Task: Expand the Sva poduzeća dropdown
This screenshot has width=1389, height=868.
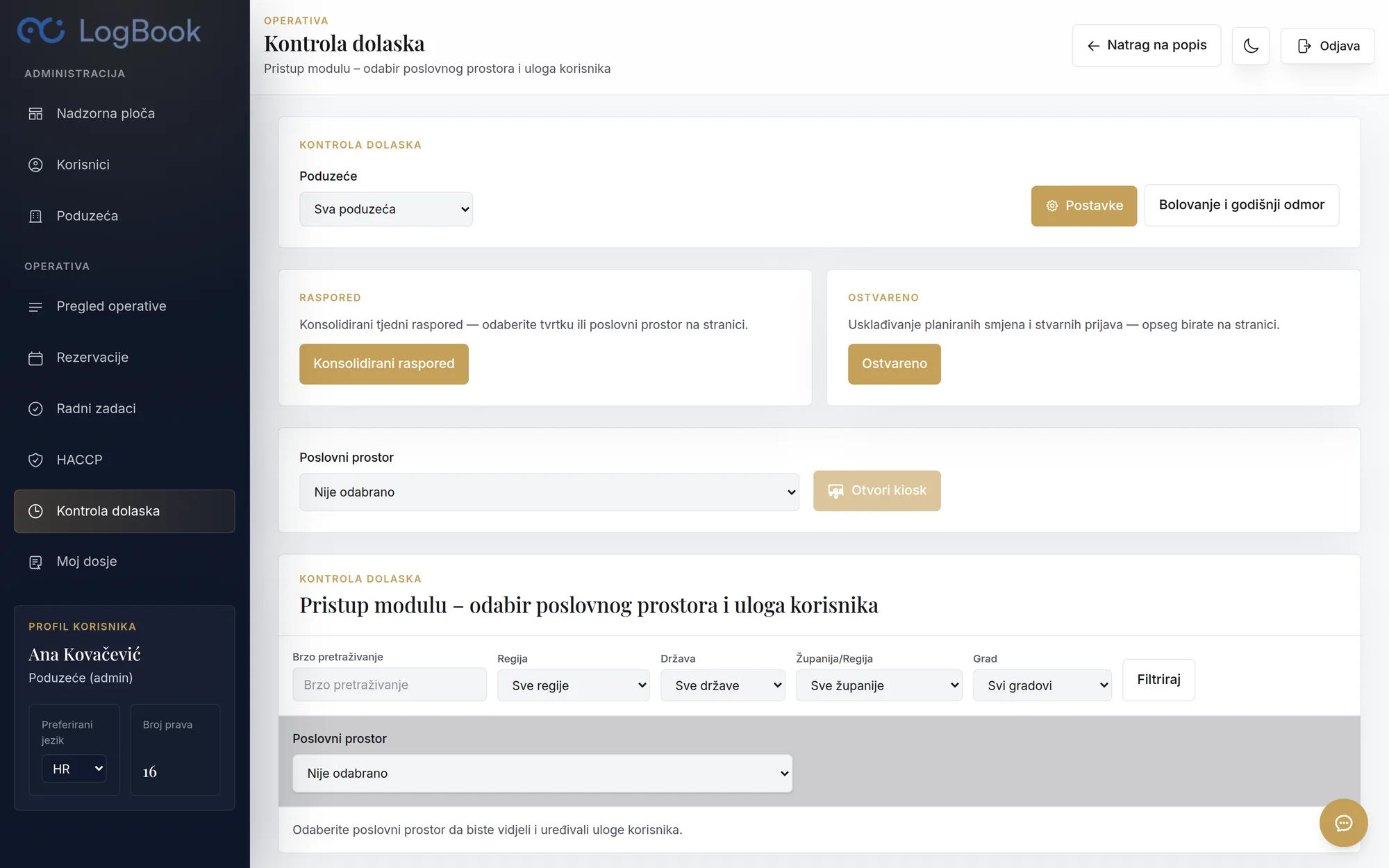Action: pos(386,209)
